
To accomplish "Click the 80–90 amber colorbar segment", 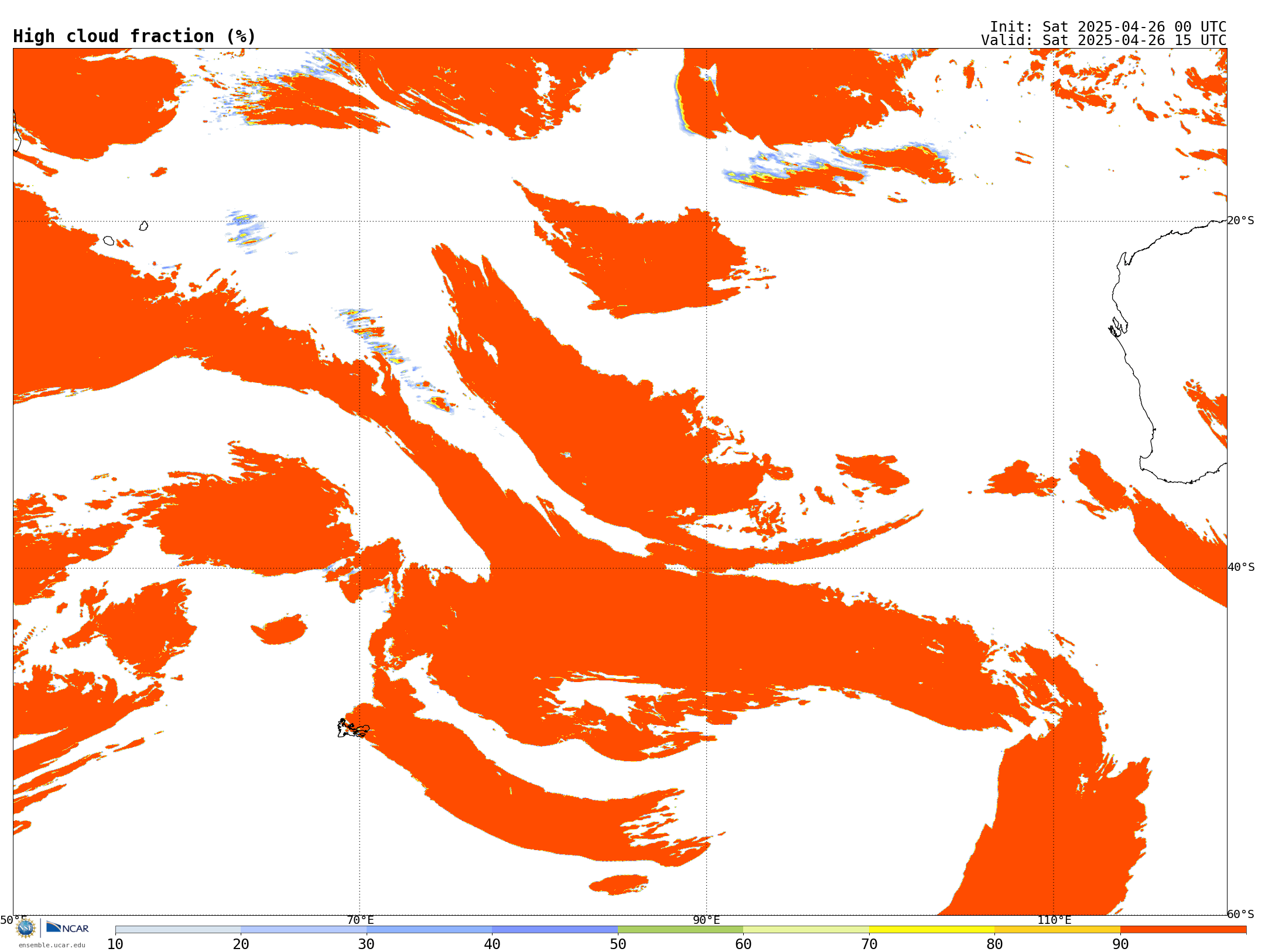I will click(x=1057, y=929).
